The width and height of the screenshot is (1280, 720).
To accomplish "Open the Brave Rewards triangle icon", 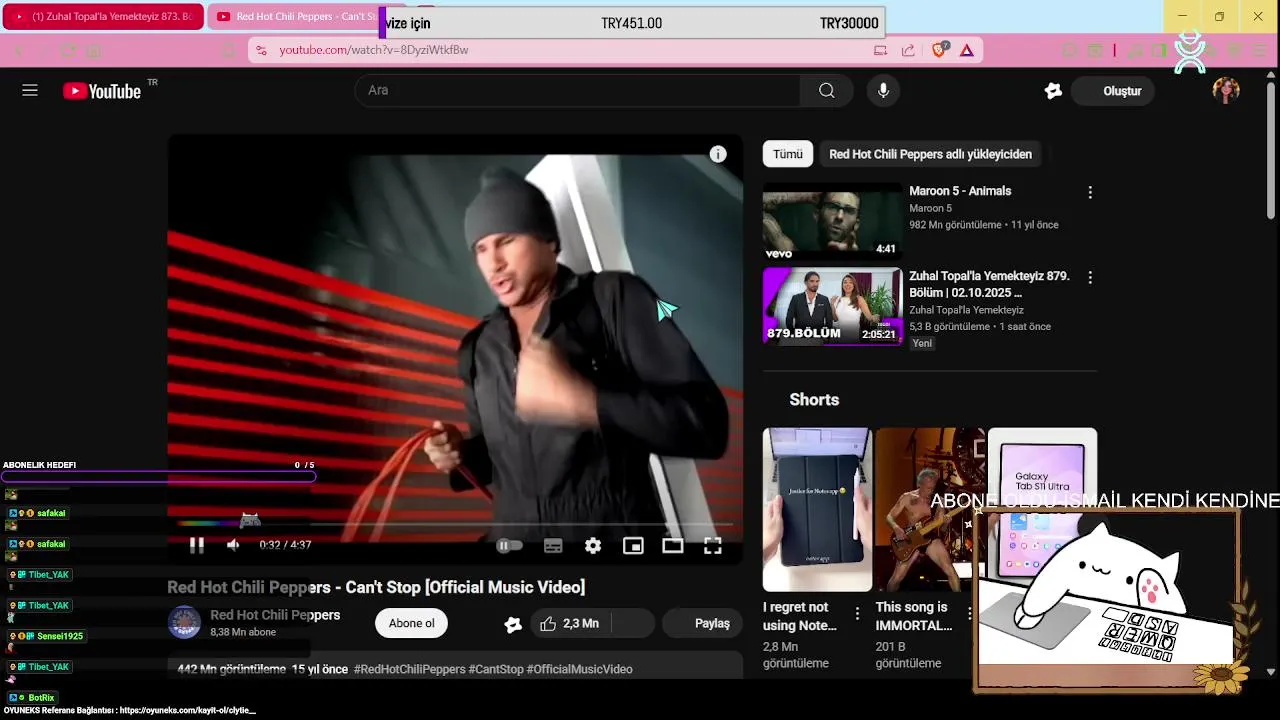I will tap(967, 50).
